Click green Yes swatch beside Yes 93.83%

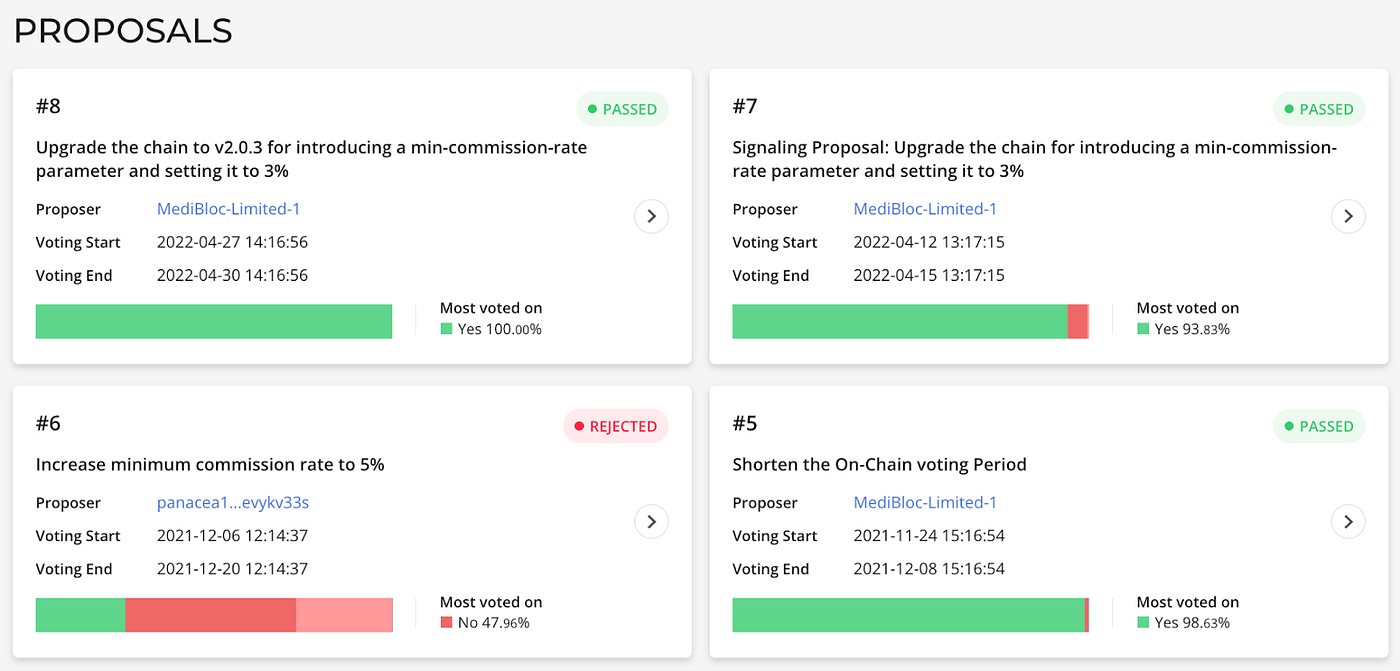click(1143, 329)
